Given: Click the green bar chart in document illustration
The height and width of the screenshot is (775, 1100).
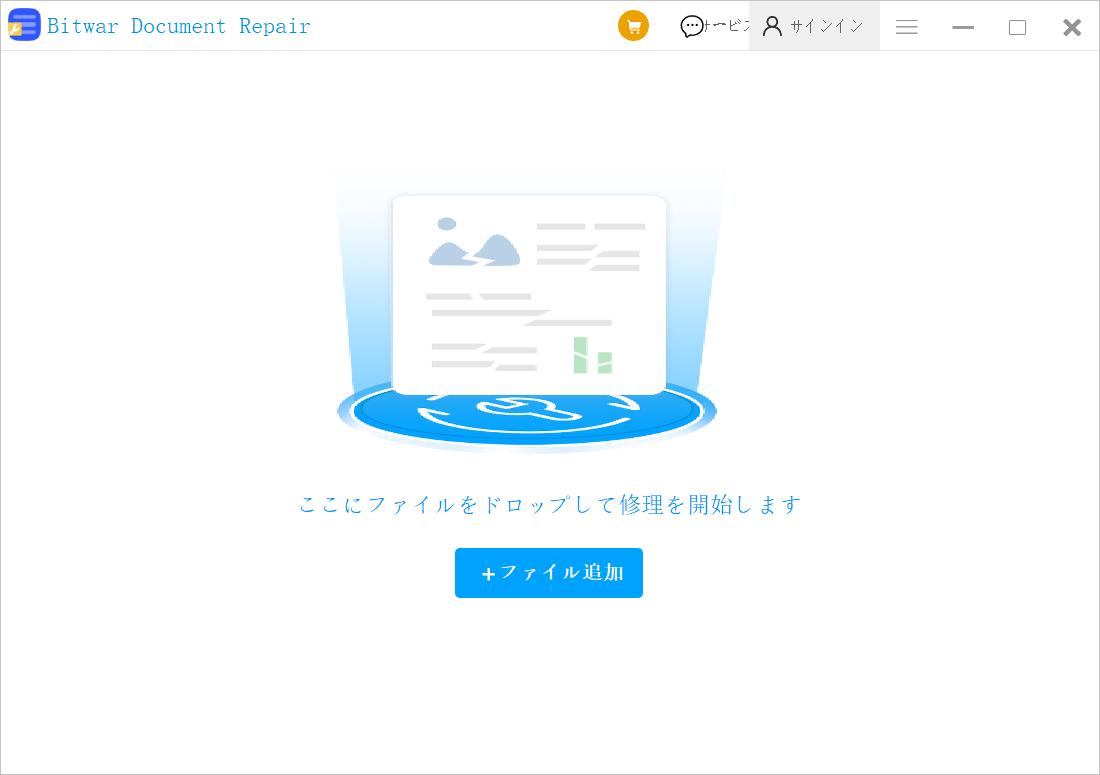Looking at the screenshot, I should [x=592, y=356].
